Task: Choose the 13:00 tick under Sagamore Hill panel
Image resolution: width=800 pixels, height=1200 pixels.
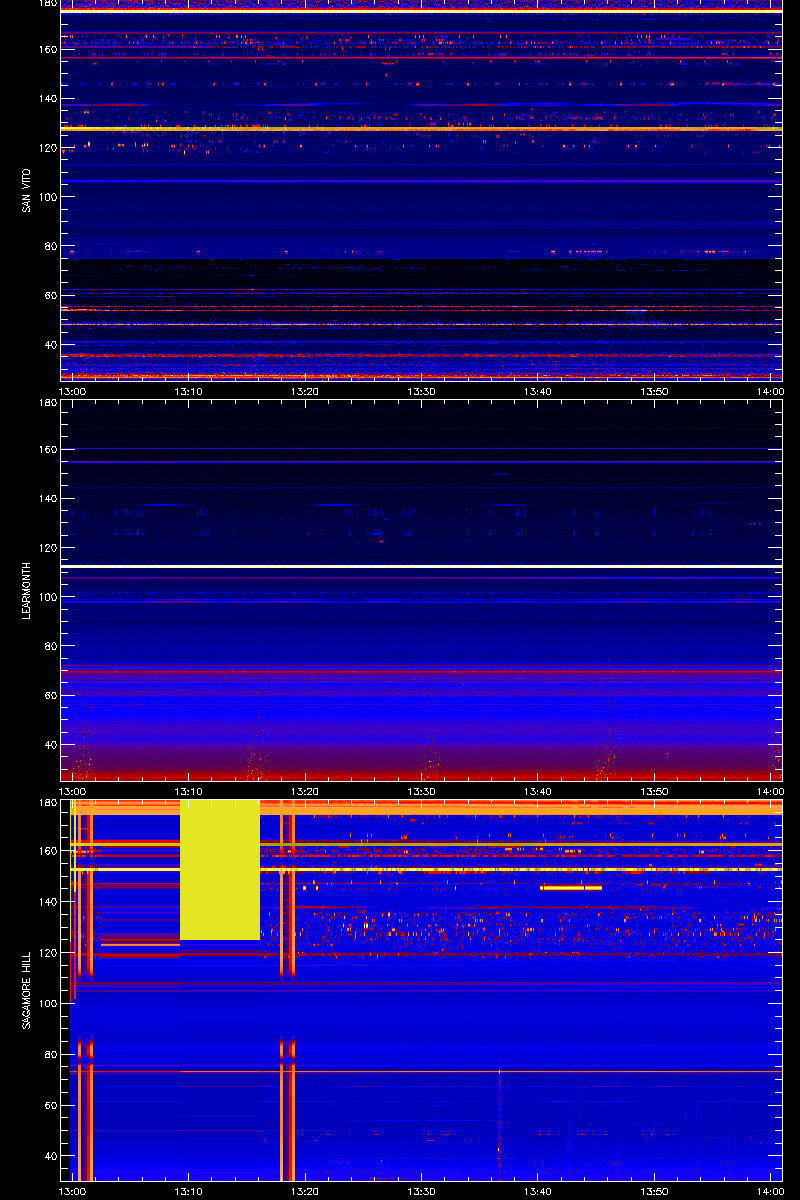Action: [74, 1192]
